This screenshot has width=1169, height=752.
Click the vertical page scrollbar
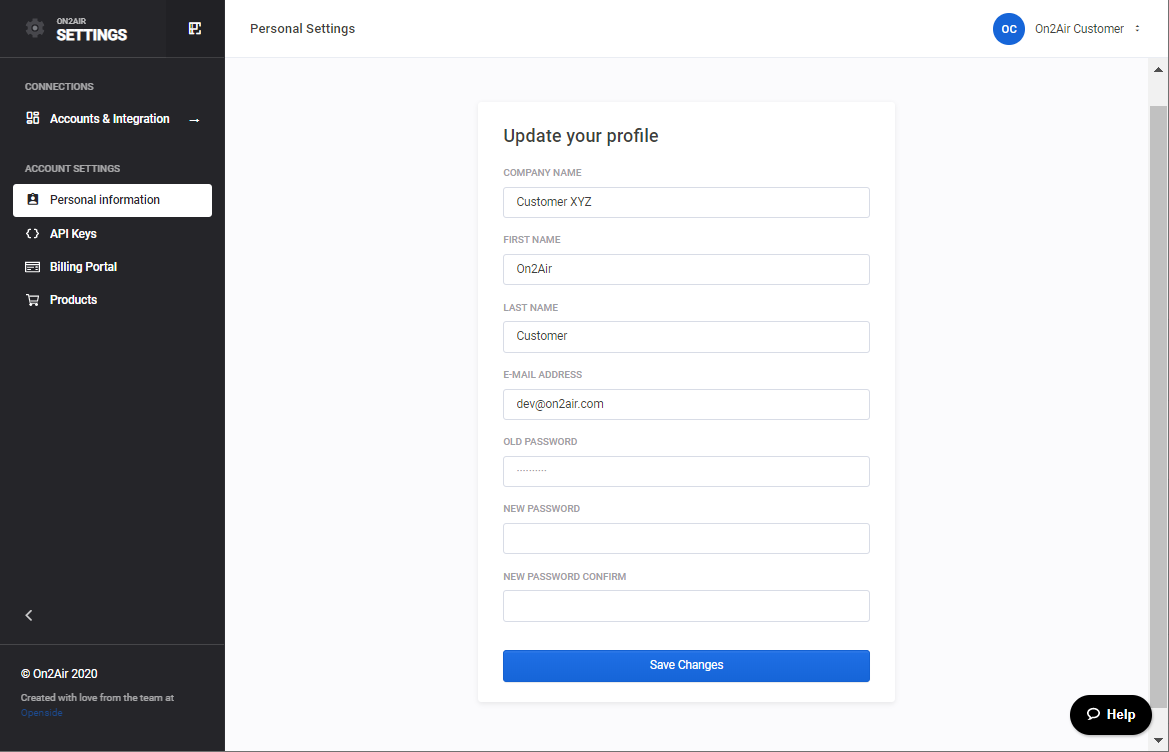coord(1158,400)
